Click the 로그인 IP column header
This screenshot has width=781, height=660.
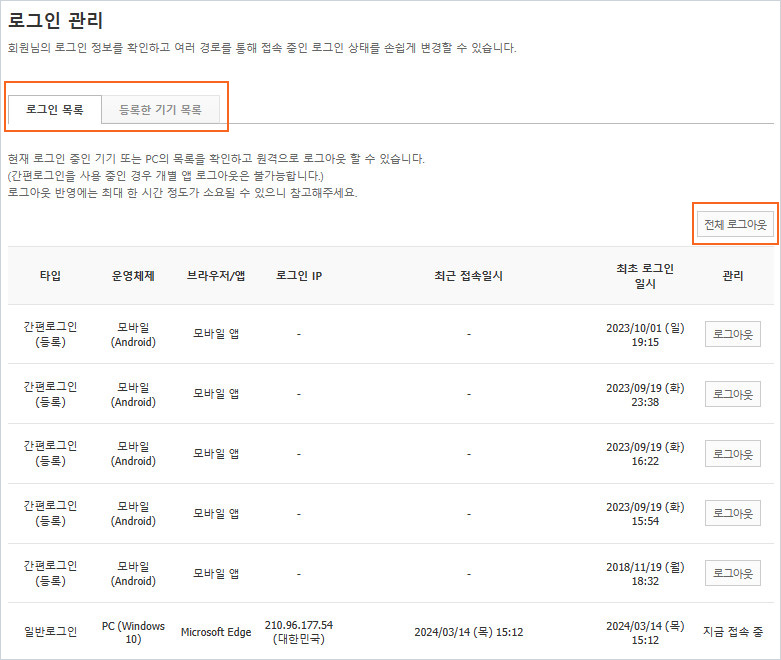(x=298, y=276)
